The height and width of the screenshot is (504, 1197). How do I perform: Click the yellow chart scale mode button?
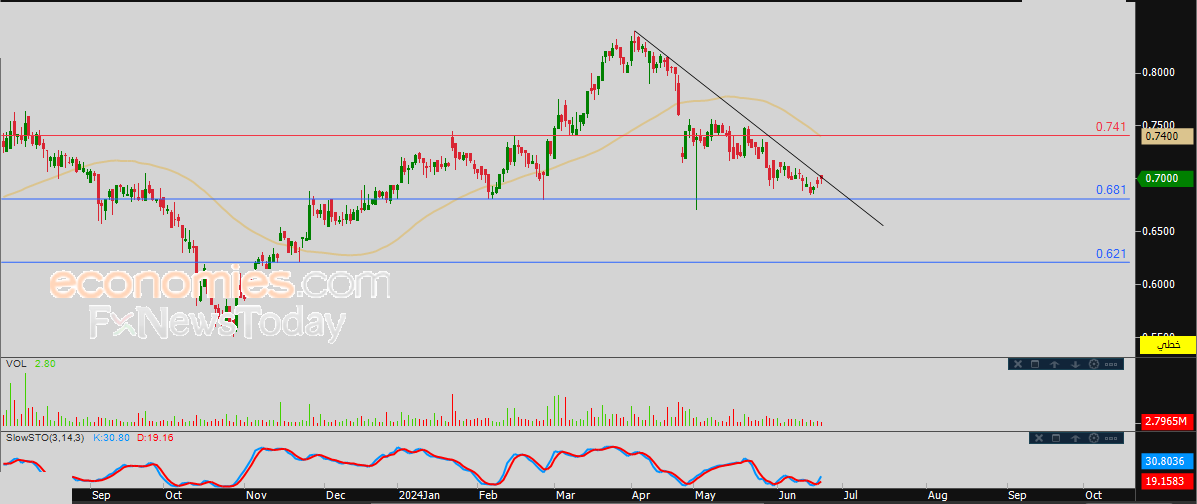(x=1167, y=344)
